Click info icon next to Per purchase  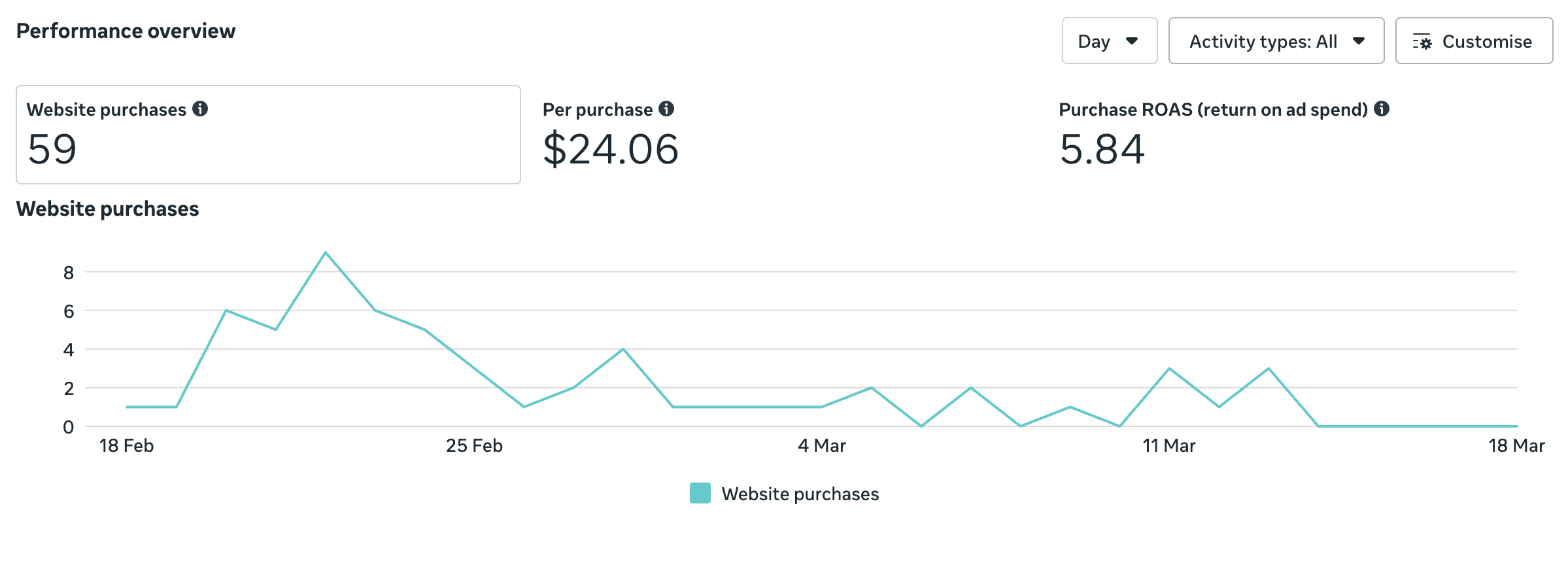(666, 109)
